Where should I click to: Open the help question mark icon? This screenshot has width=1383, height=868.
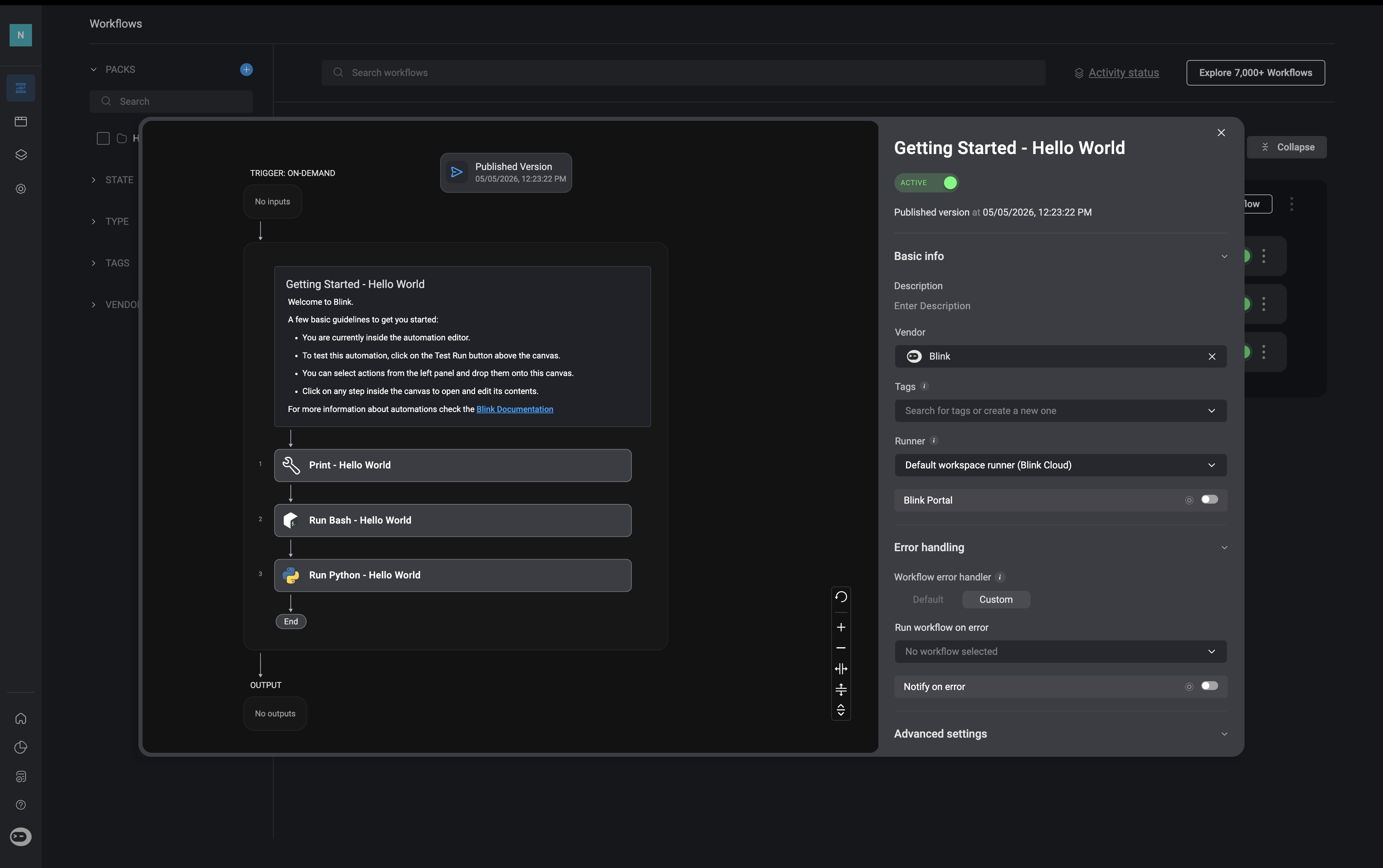click(21, 805)
